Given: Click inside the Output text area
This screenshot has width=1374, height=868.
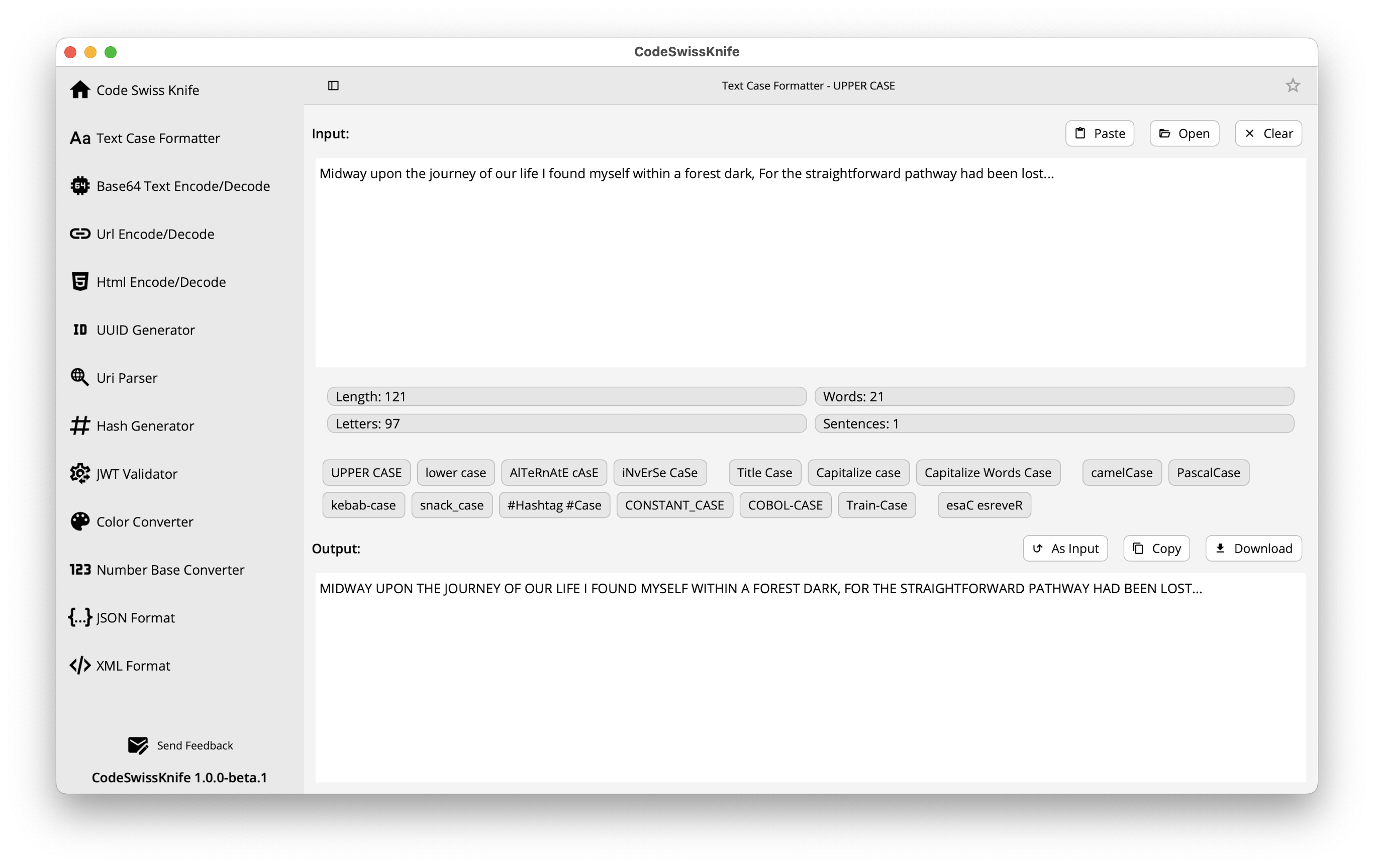Looking at the screenshot, I should tap(810, 678).
